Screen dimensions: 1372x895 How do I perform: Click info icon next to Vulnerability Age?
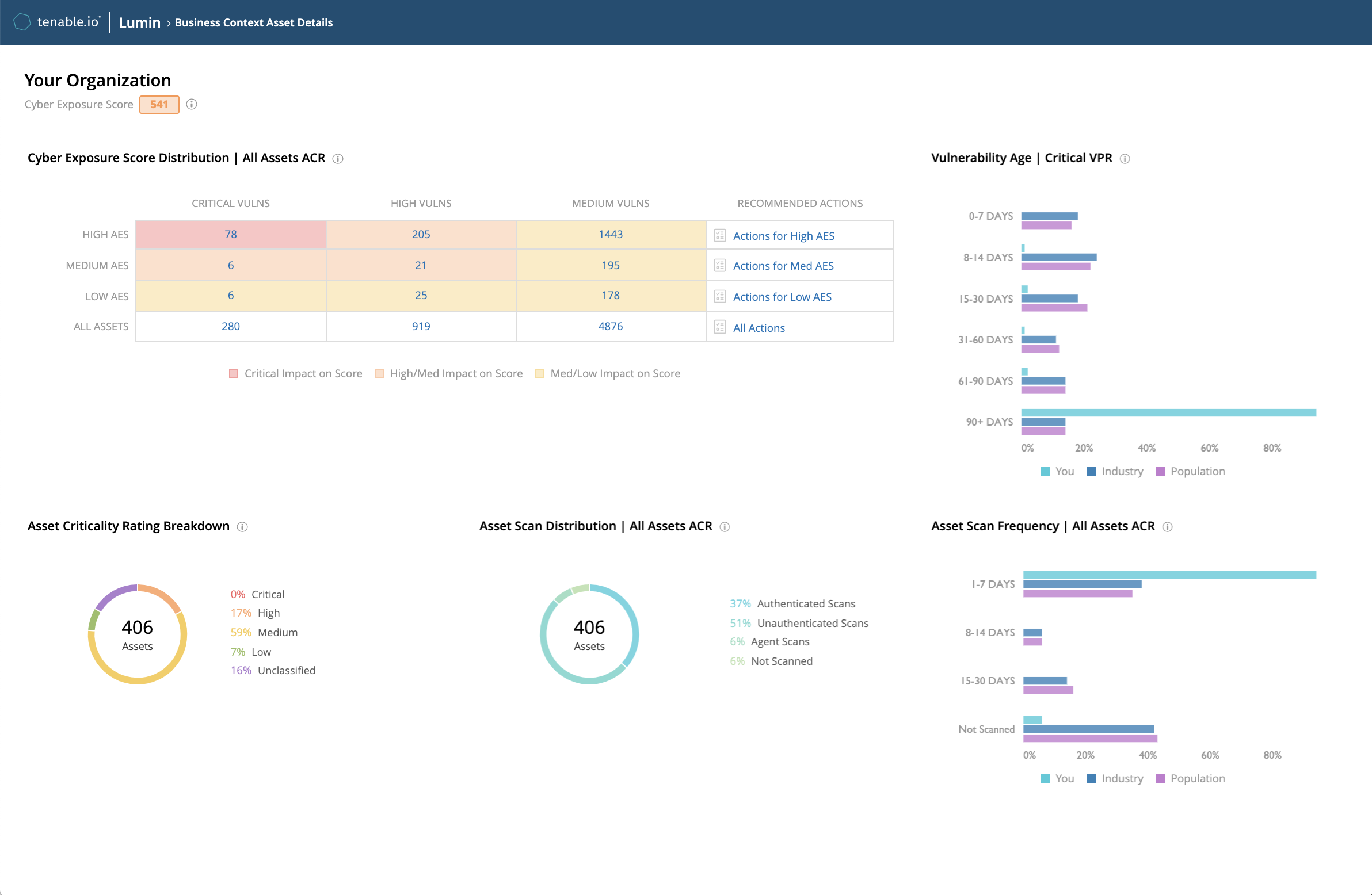(1125, 159)
